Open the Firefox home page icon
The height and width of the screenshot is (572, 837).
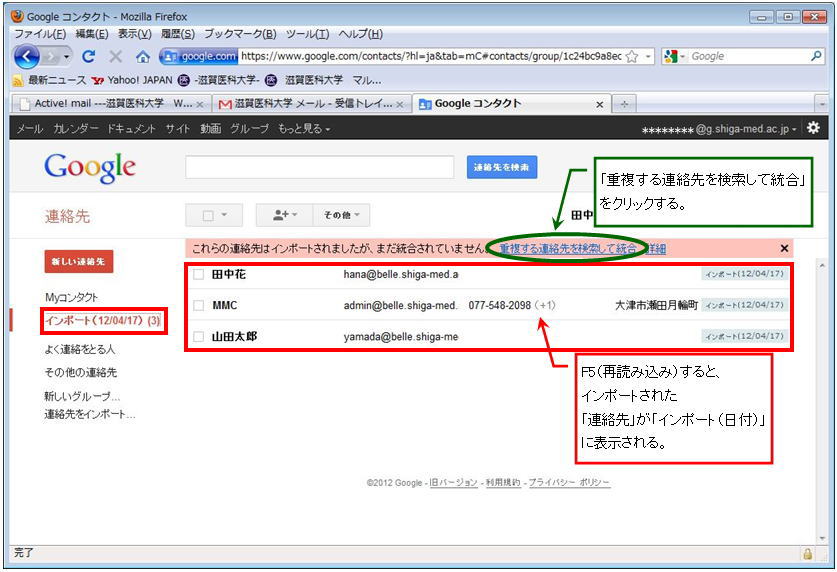pos(143,57)
